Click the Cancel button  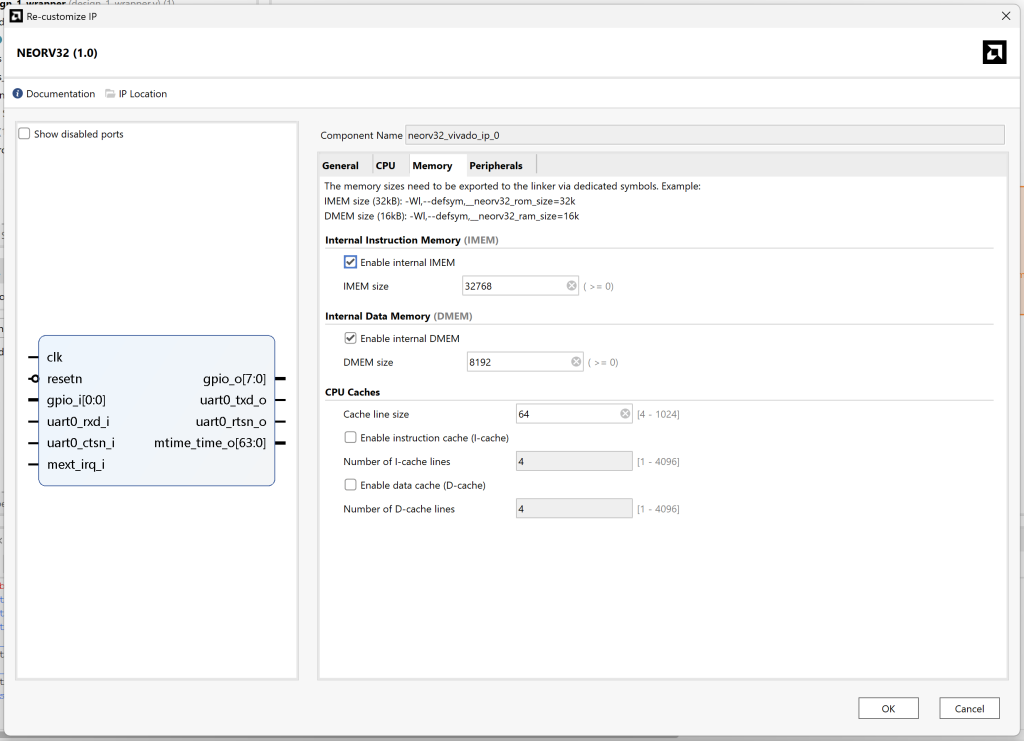tap(969, 708)
